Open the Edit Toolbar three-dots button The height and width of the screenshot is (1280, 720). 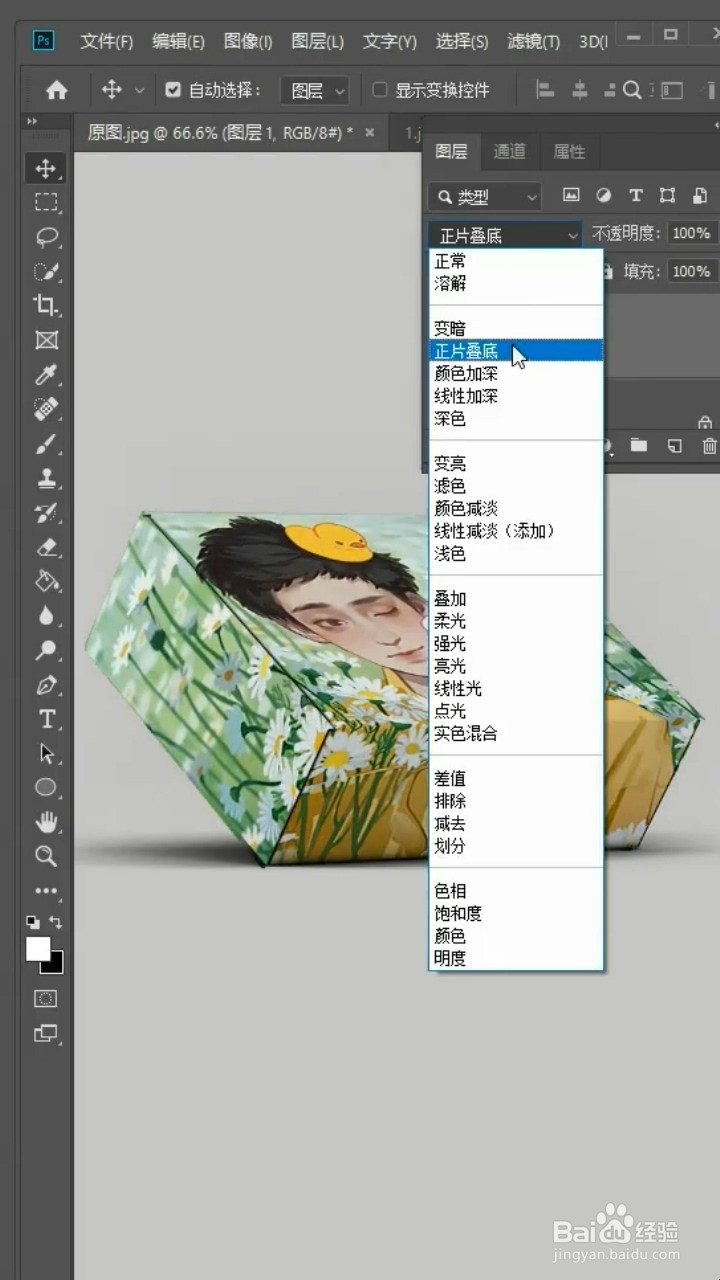click(46, 890)
